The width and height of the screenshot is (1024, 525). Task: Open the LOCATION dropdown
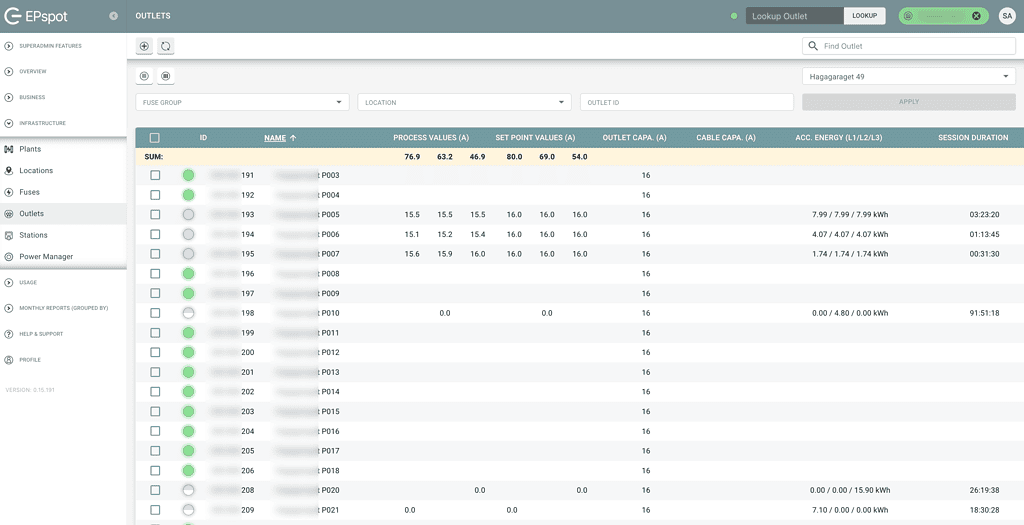pyautogui.click(x=464, y=102)
